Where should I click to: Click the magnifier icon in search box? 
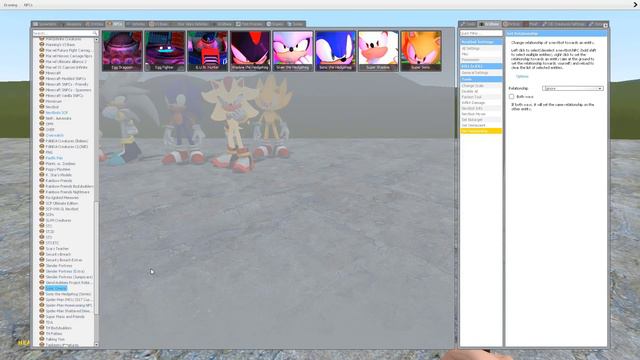[95, 33]
